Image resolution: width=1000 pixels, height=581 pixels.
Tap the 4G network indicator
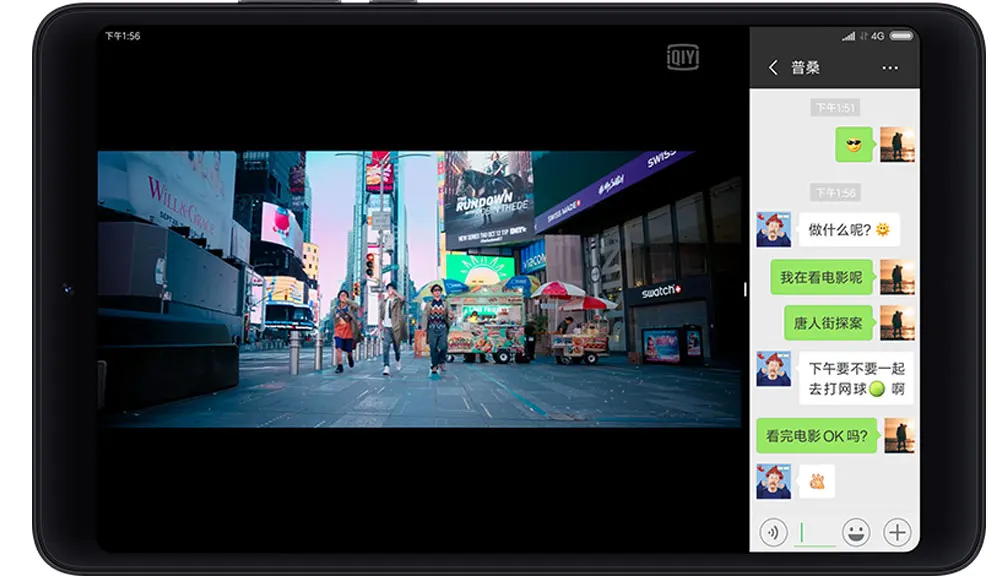[x=878, y=36]
